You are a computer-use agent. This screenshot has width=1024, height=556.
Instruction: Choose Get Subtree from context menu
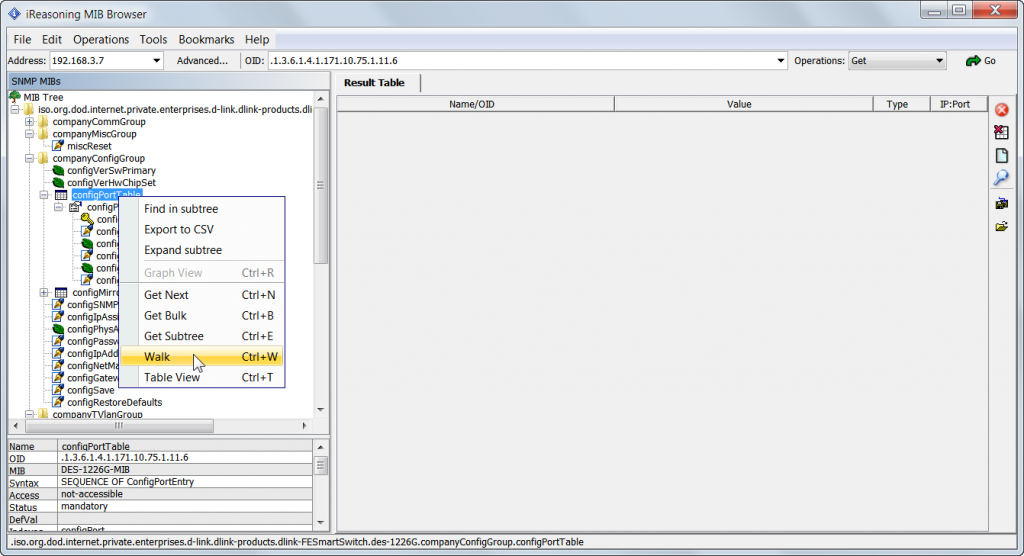(x=202, y=336)
